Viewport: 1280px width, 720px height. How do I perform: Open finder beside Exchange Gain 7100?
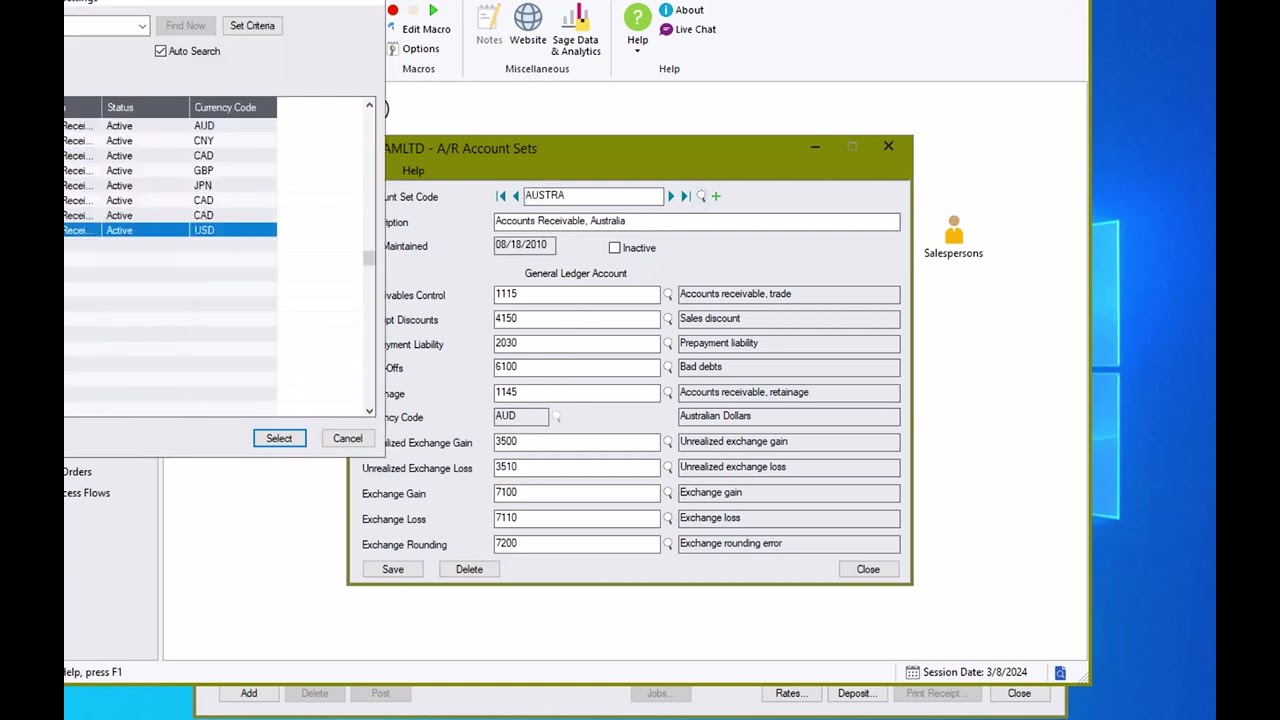pos(668,493)
